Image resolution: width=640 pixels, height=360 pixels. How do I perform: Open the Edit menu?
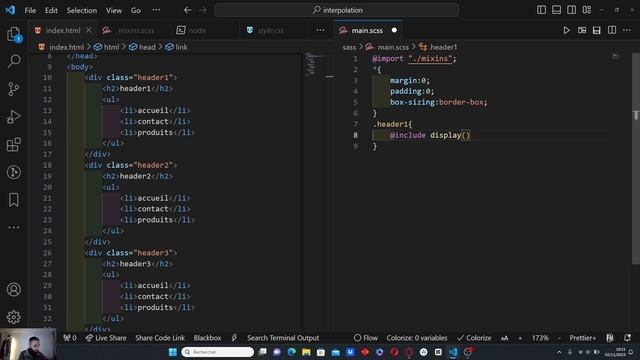coord(51,10)
